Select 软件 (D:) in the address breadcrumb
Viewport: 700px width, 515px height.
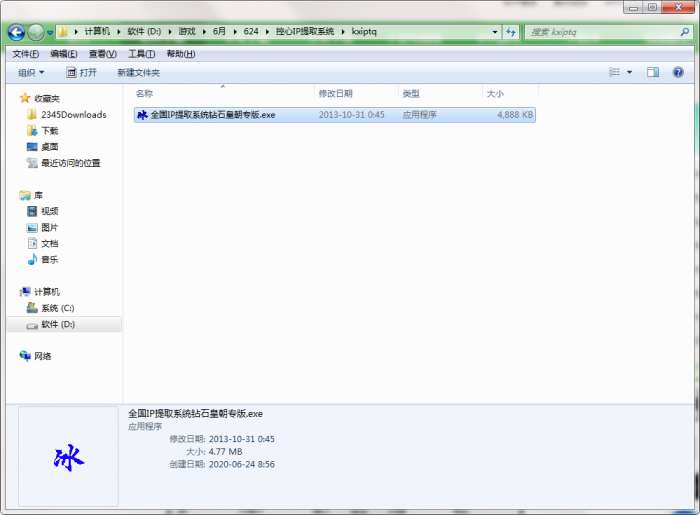point(144,32)
